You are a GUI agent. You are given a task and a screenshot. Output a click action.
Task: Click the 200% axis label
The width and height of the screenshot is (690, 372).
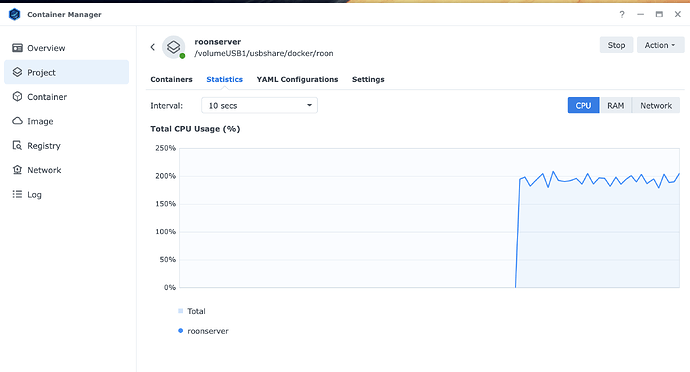tap(165, 176)
